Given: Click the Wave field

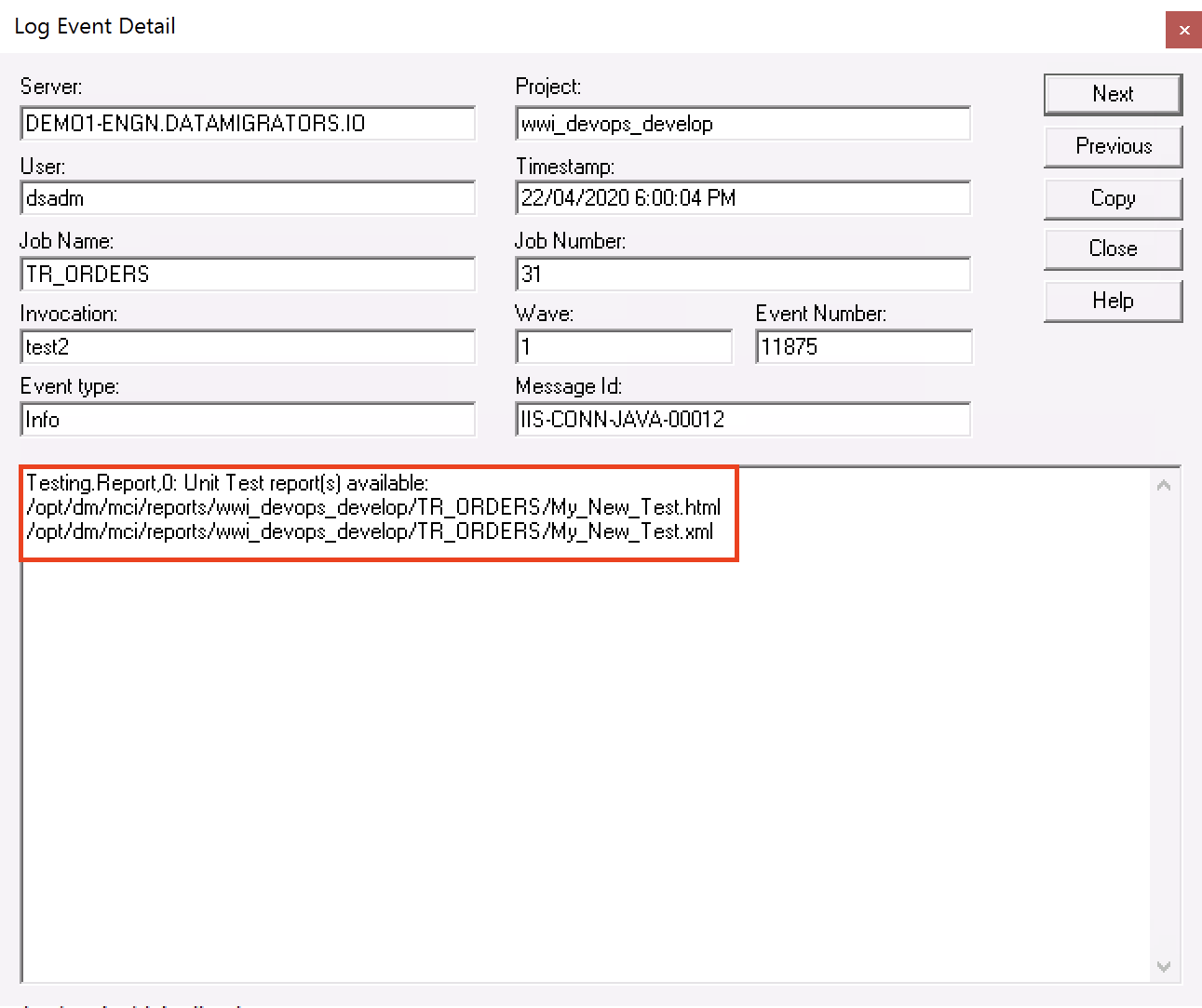Looking at the screenshot, I should coord(623,347).
